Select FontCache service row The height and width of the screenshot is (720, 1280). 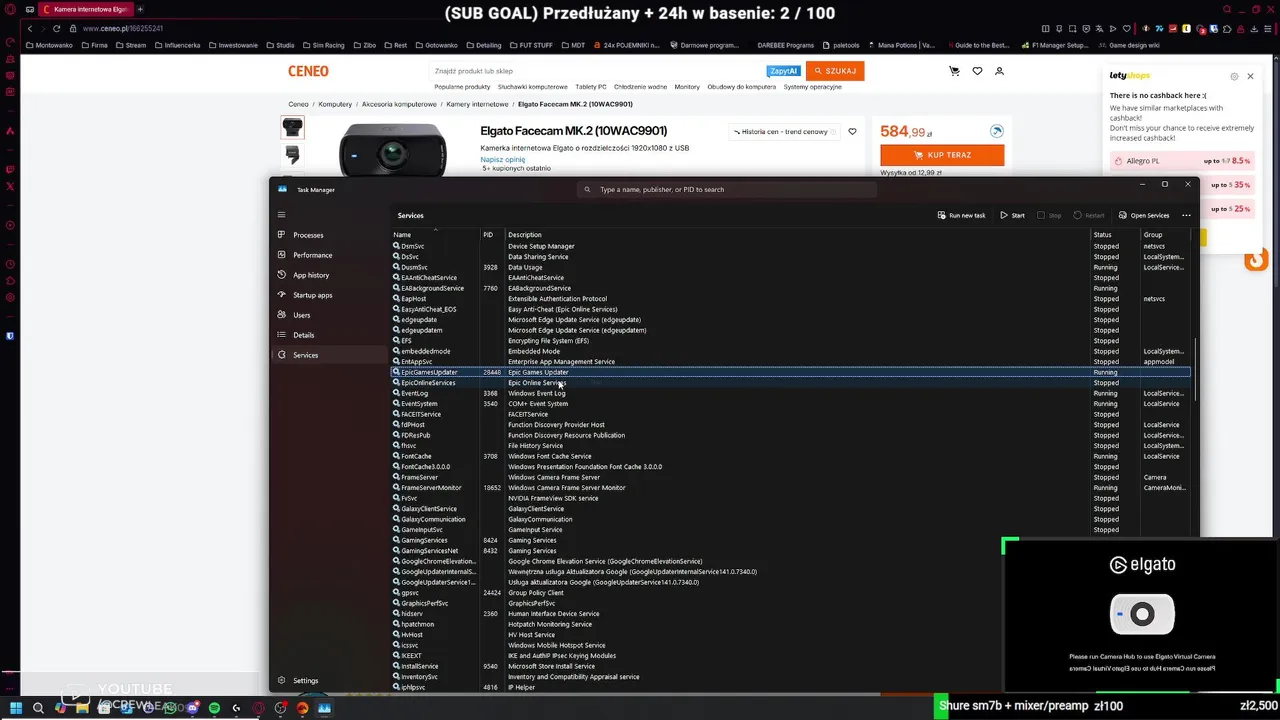(x=790, y=456)
